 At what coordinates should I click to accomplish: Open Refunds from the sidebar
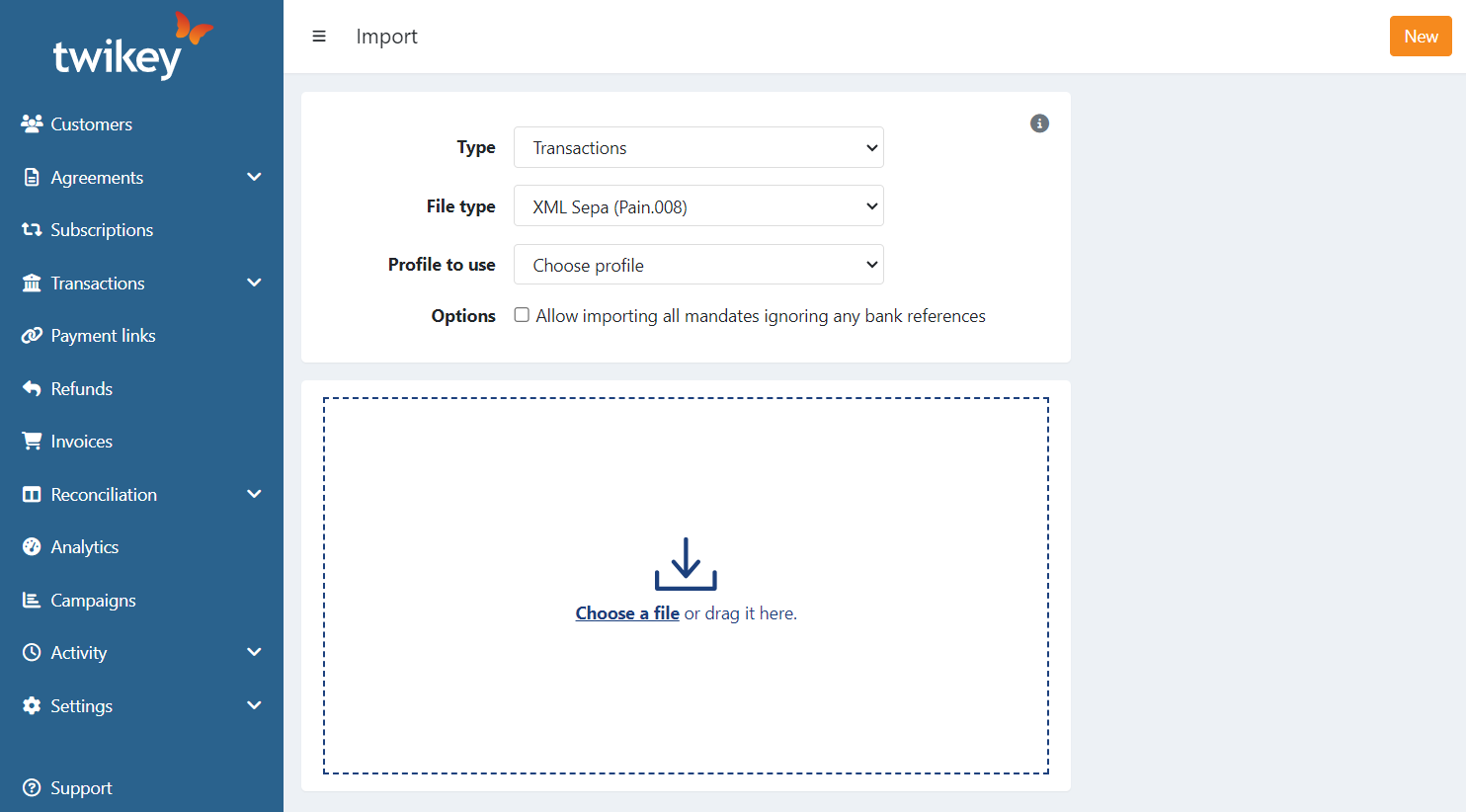tap(81, 389)
